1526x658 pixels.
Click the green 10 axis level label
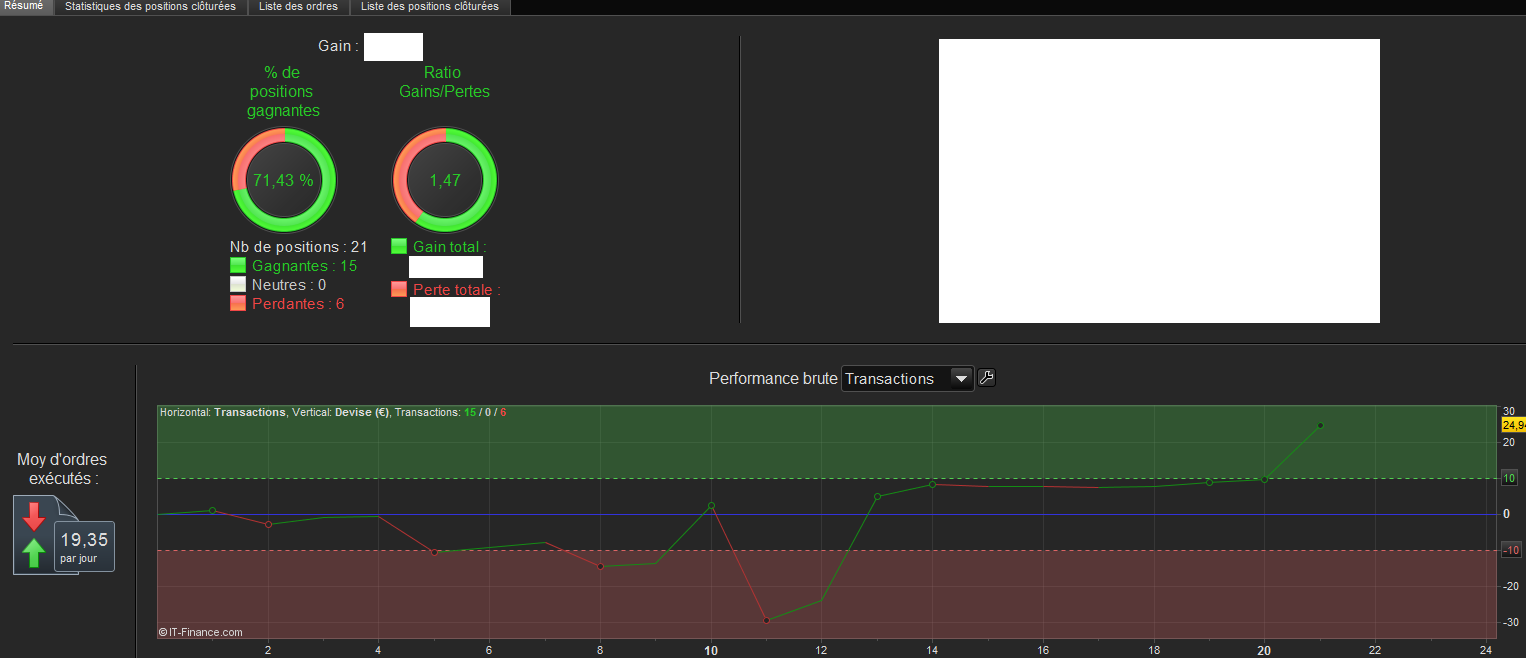tap(1509, 478)
